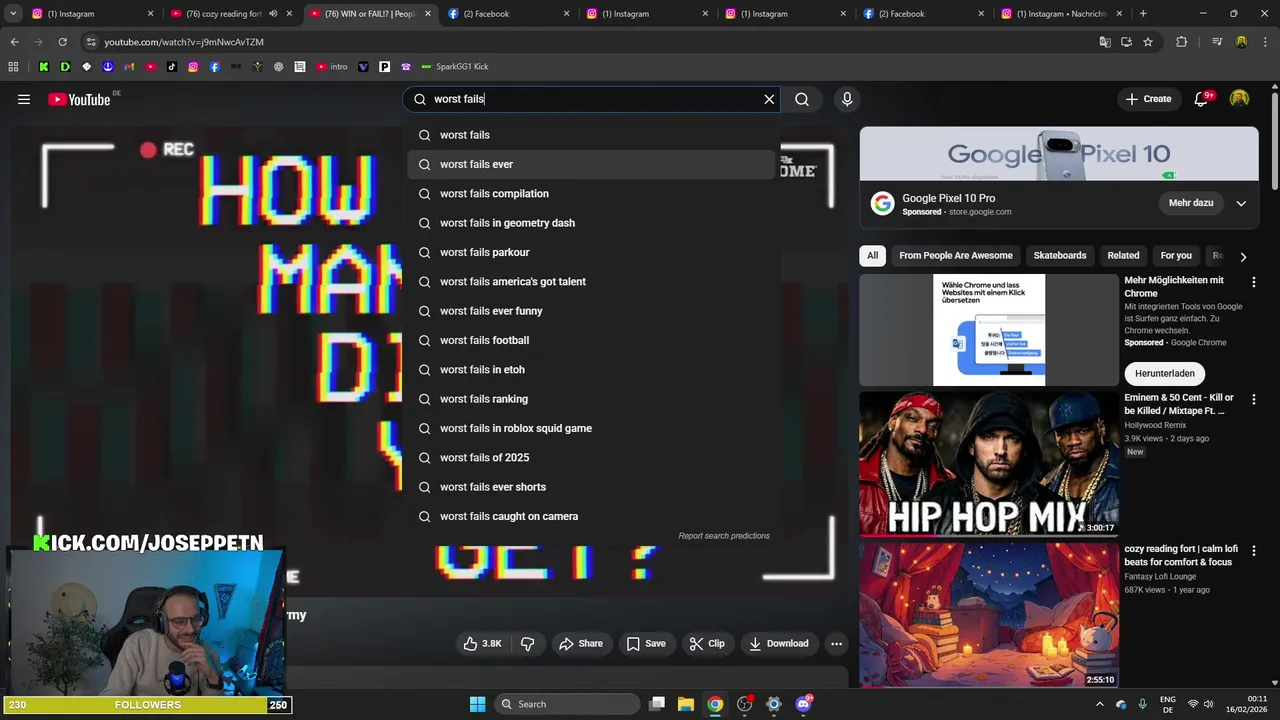The width and height of the screenshot is (1280, 720).
Task: Open options for Eminem & 50 Cent video
Action: coord(1254,399)
